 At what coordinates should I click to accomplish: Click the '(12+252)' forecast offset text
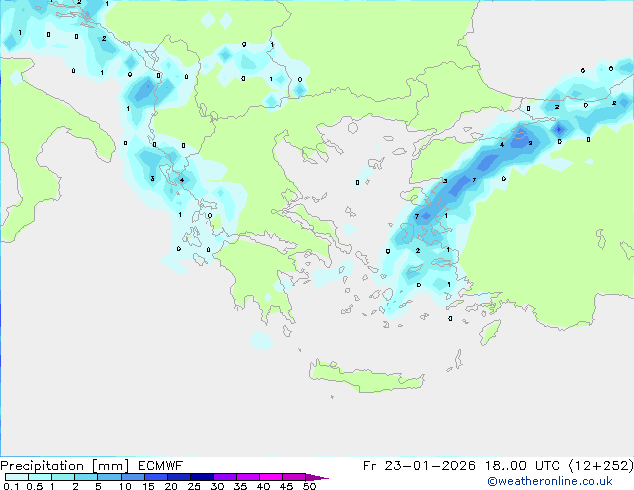tap(601, 466)
